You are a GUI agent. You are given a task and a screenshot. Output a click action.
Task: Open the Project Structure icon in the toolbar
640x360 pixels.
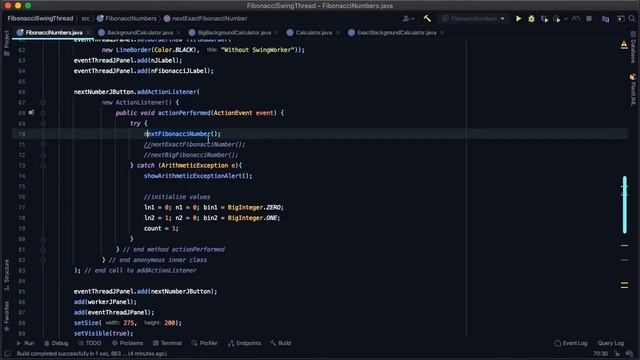pos(605,19)
